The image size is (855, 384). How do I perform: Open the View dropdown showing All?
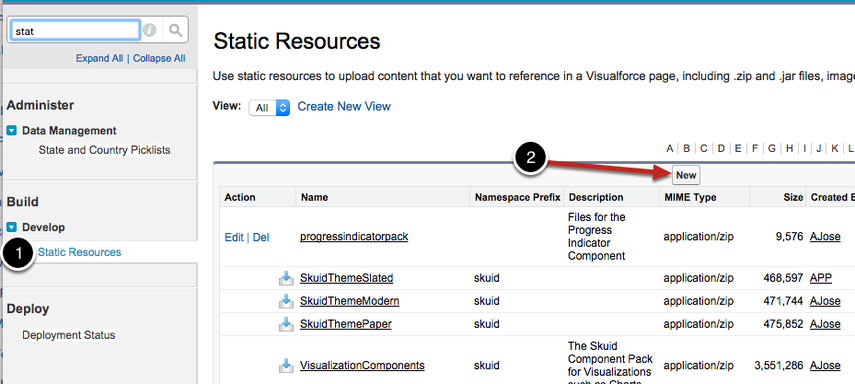[269, 107]
